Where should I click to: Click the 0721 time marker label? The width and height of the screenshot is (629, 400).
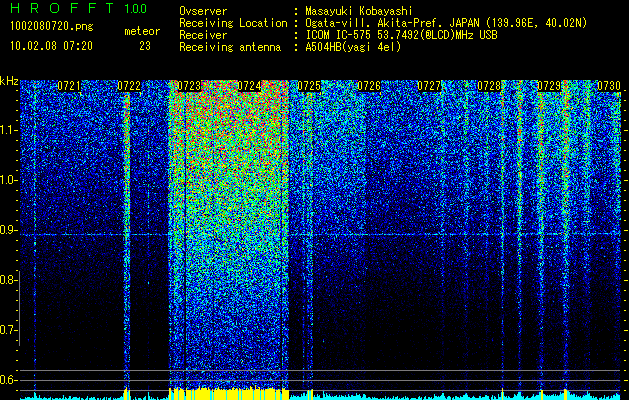click(69, 86)
